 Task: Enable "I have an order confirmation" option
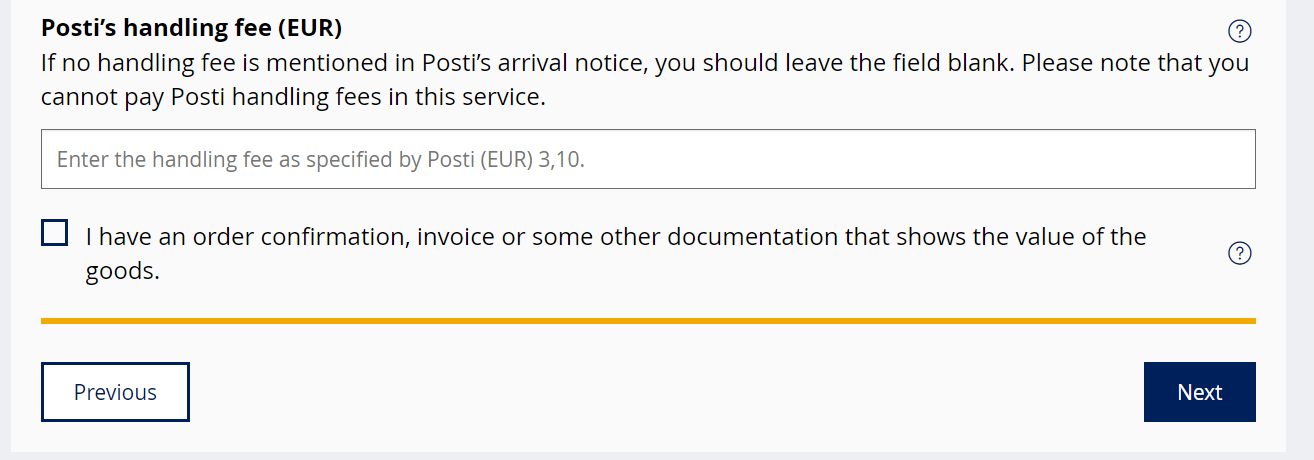[55, 233]
